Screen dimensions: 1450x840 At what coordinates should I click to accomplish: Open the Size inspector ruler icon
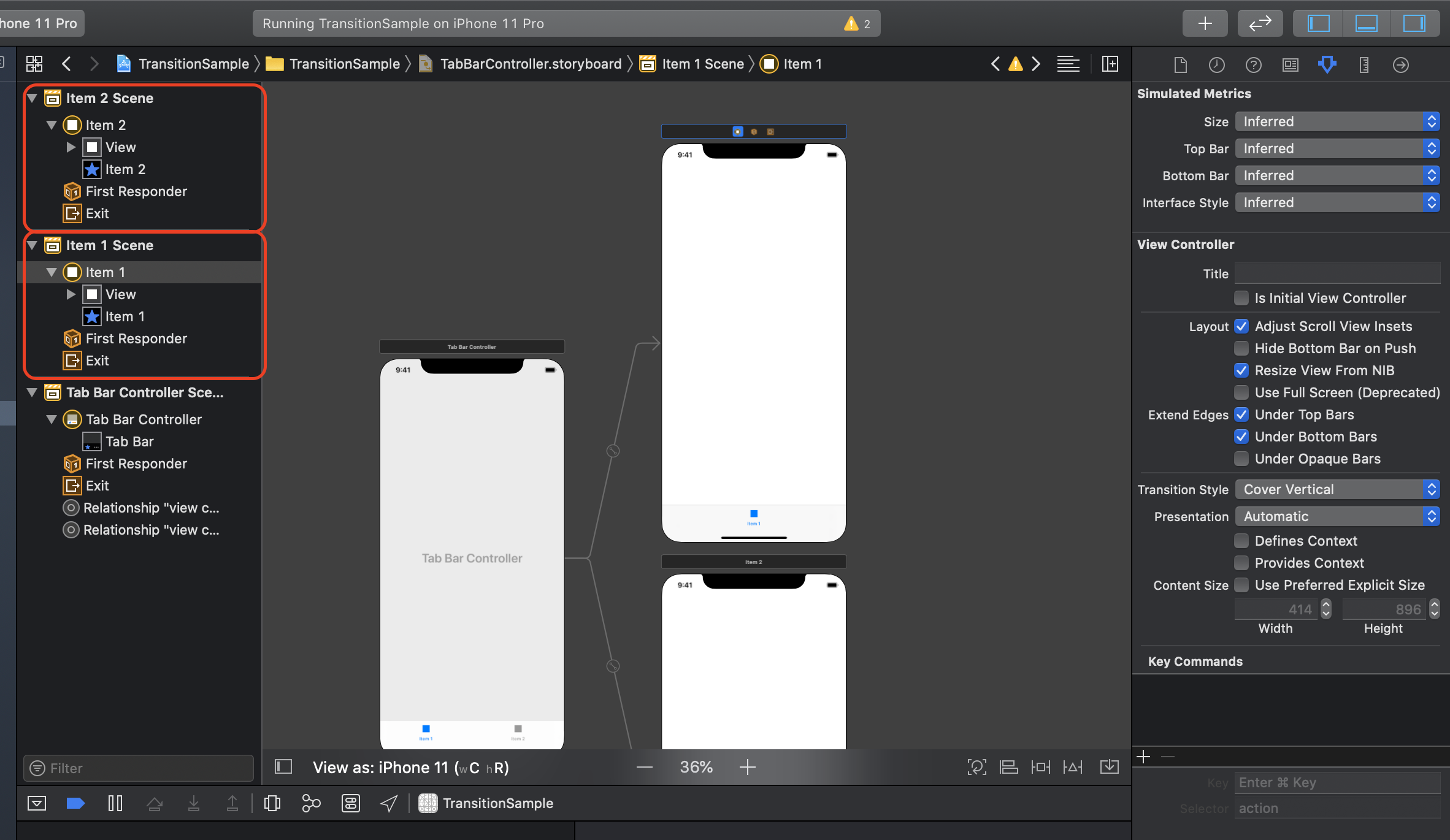coord(1364,64)
